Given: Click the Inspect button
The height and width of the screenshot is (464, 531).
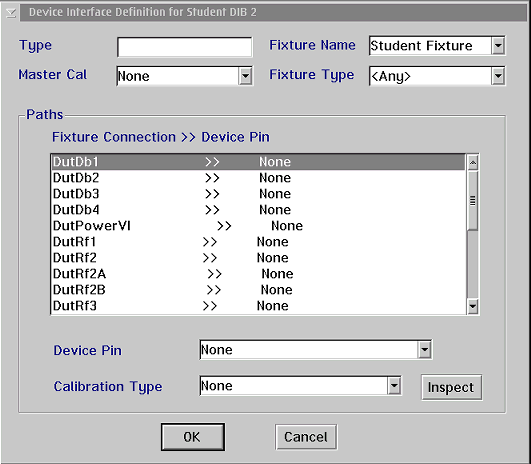Looking at the screenshot, I should click(451, 387).
